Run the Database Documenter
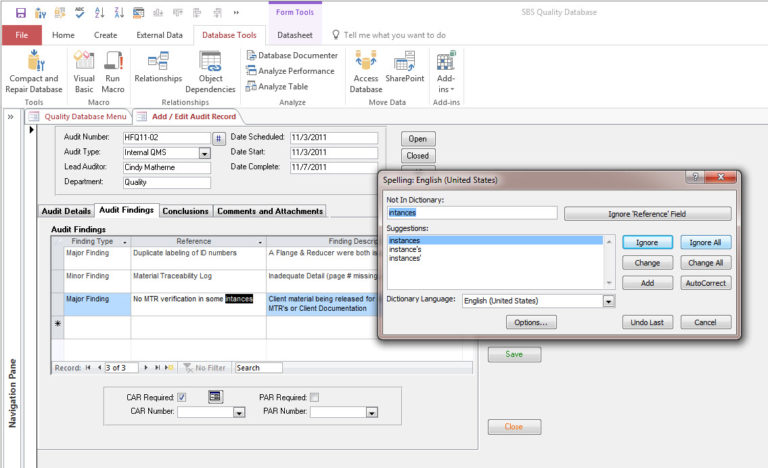Viewport: 768px width, 468px height. coord(291,56)
